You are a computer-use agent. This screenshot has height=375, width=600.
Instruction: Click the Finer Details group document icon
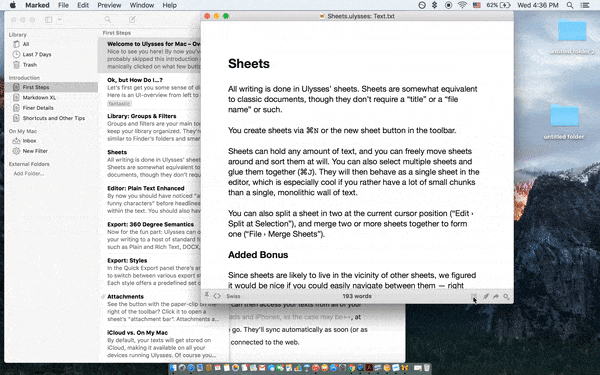click(16, 108)
